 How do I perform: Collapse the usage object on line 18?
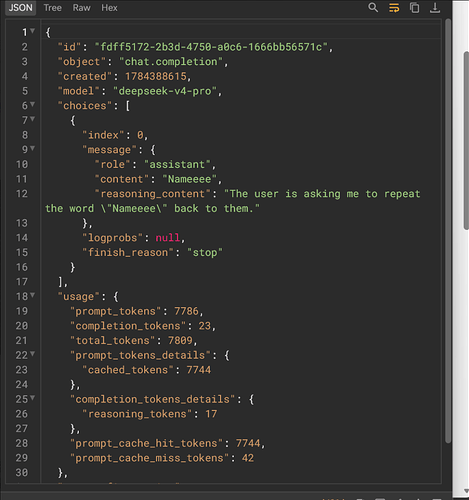coord(32,295)
